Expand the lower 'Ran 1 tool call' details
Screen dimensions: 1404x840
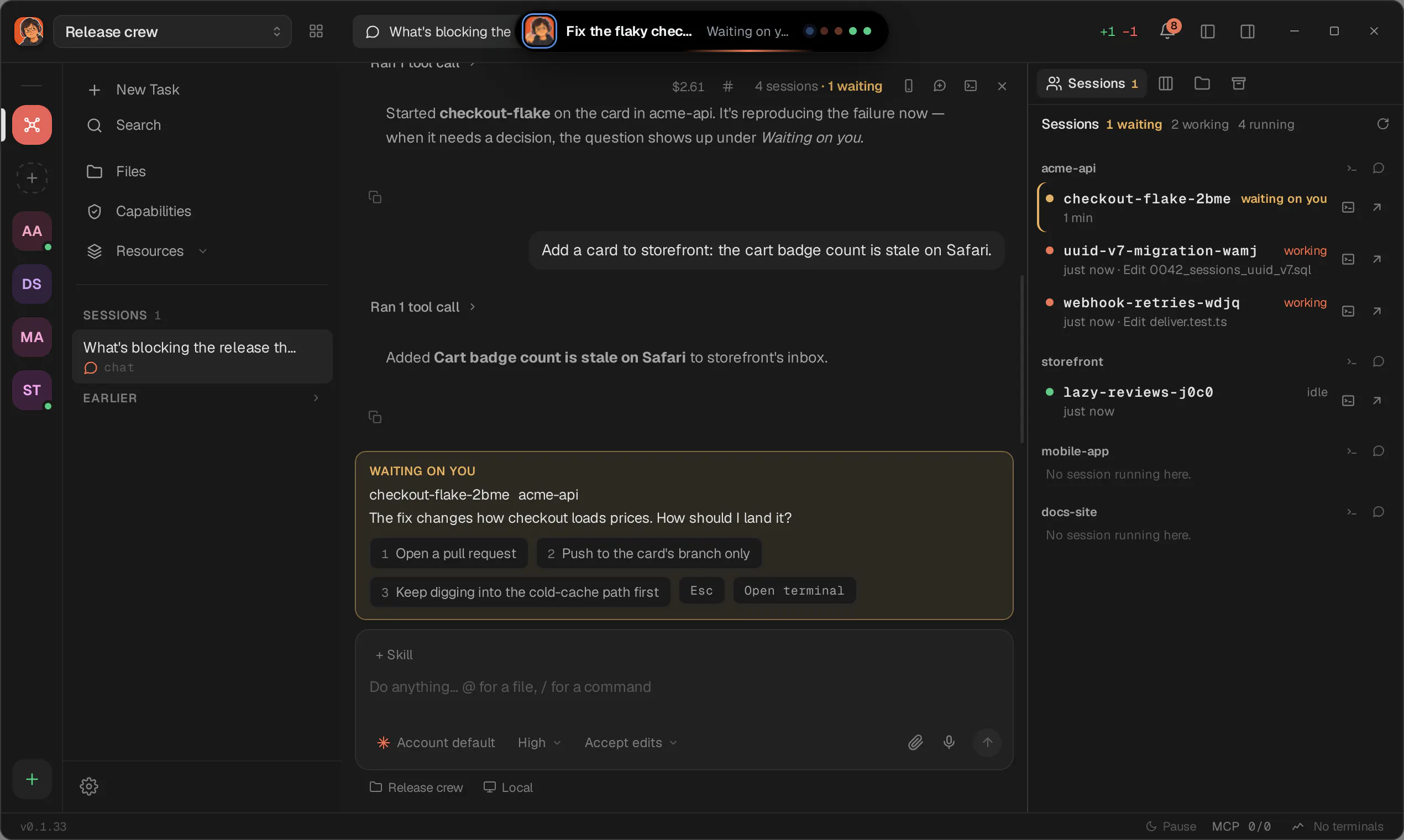pos(422,307)
